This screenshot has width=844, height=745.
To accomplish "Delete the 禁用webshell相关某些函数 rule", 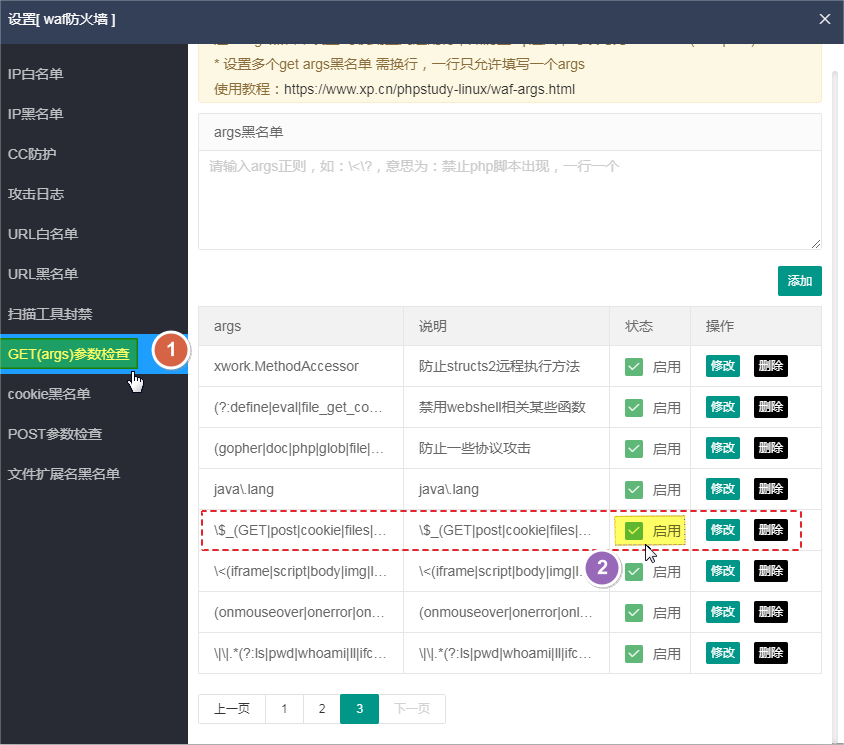I will coord(770,407).
